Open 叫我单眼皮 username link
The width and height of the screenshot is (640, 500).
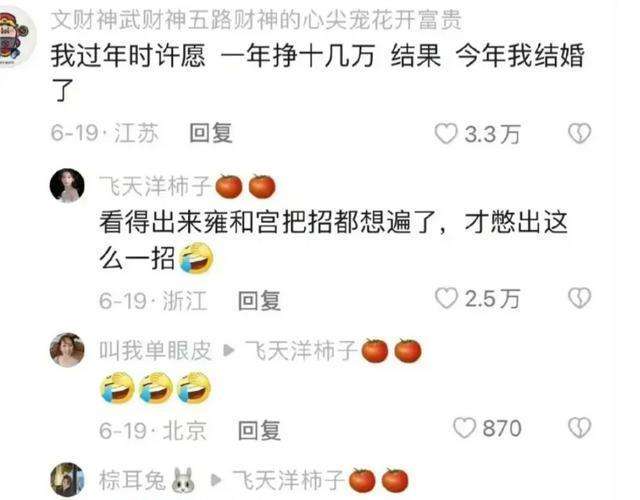click(x=155, y=351)
